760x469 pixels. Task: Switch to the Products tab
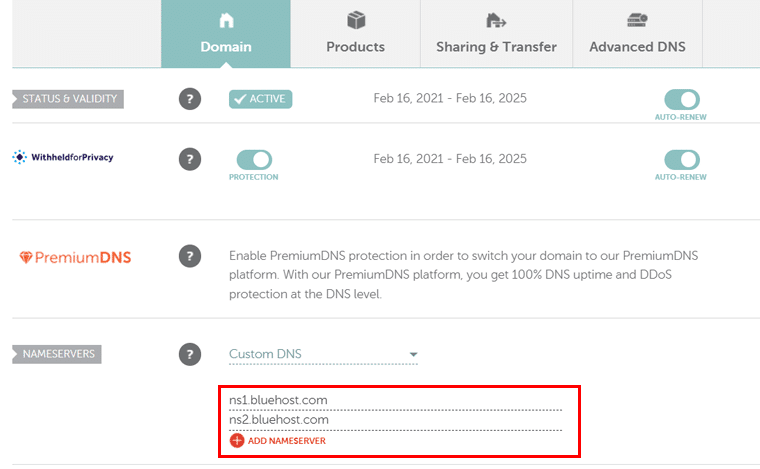click(x=356, y=33)
